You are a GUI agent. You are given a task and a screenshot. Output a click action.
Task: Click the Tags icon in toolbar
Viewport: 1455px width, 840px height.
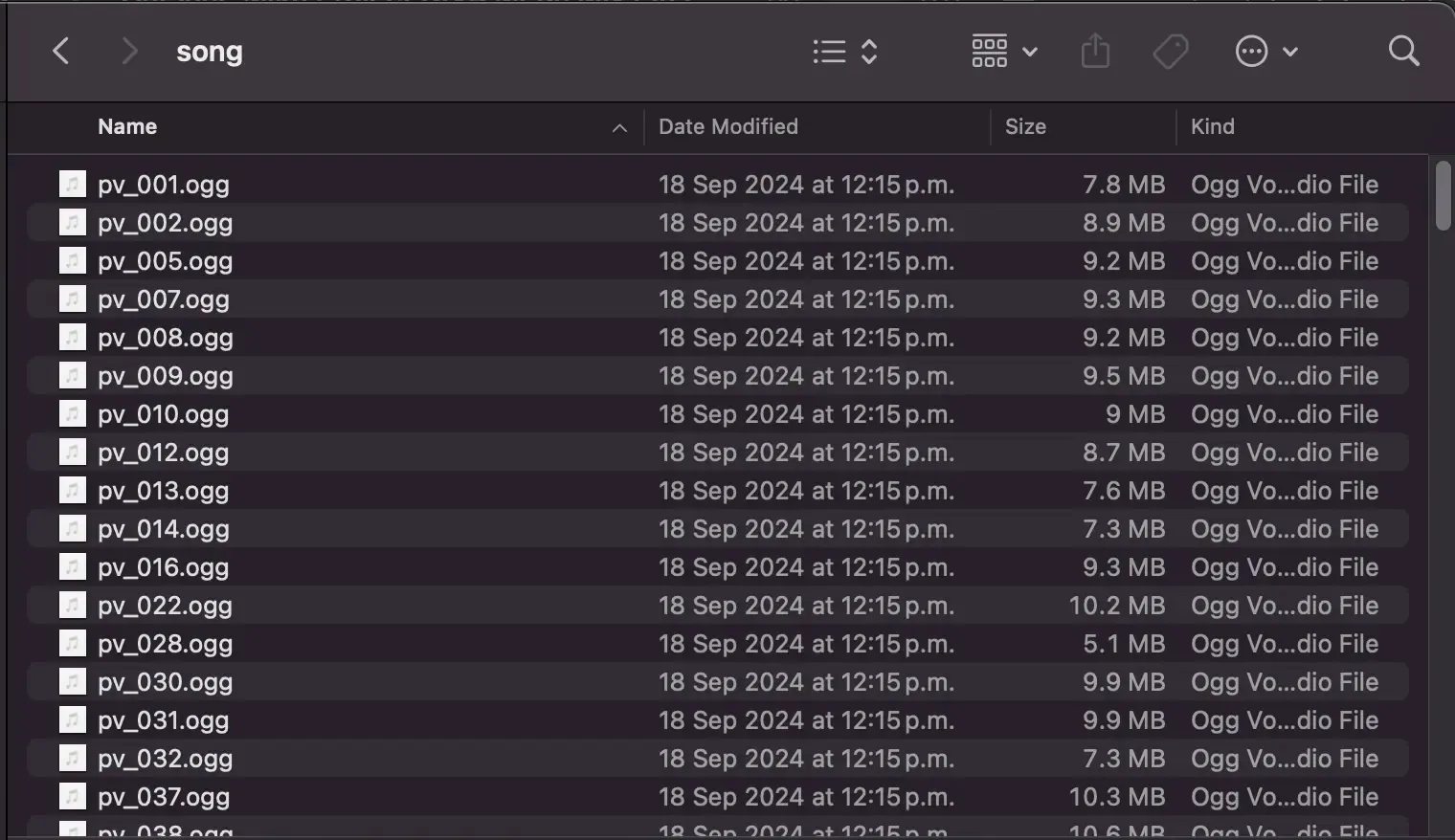(x=1170, y=51)
